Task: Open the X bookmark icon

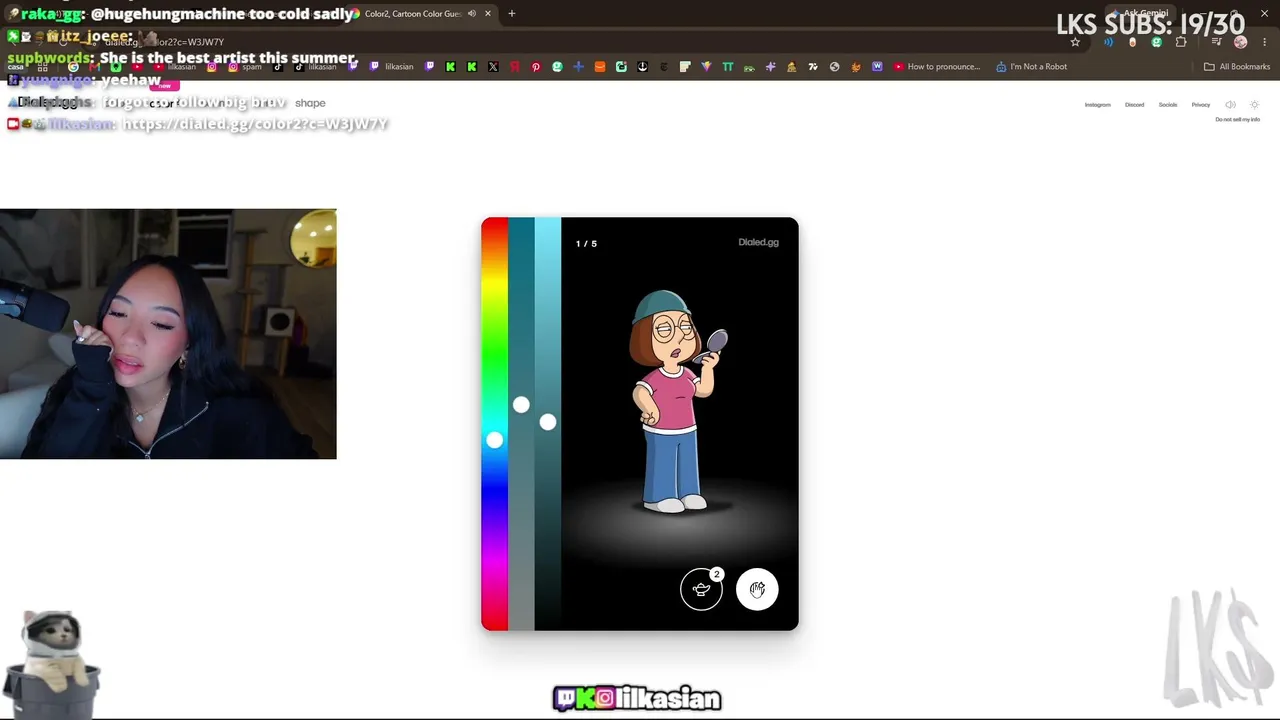Action: (x=493, y=67)
